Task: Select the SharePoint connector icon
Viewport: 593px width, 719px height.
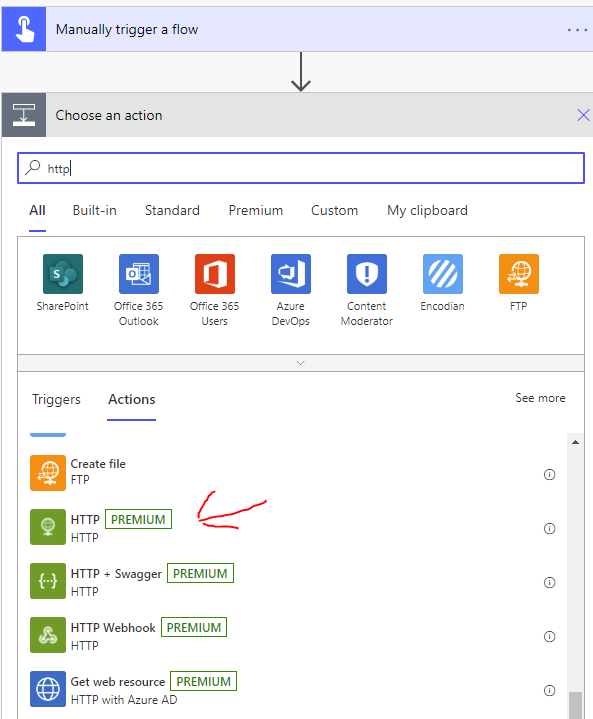Action: coord(63,274)
